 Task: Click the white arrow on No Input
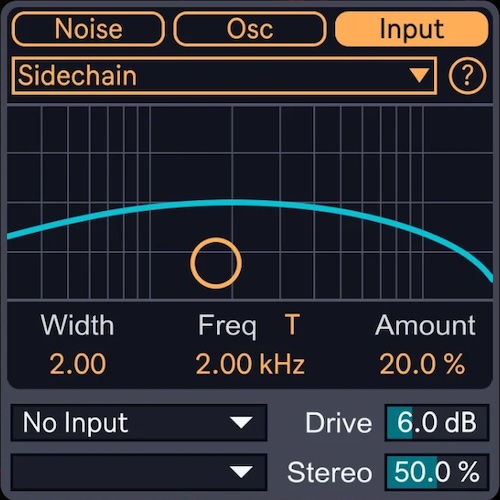(x=241, y=423)
